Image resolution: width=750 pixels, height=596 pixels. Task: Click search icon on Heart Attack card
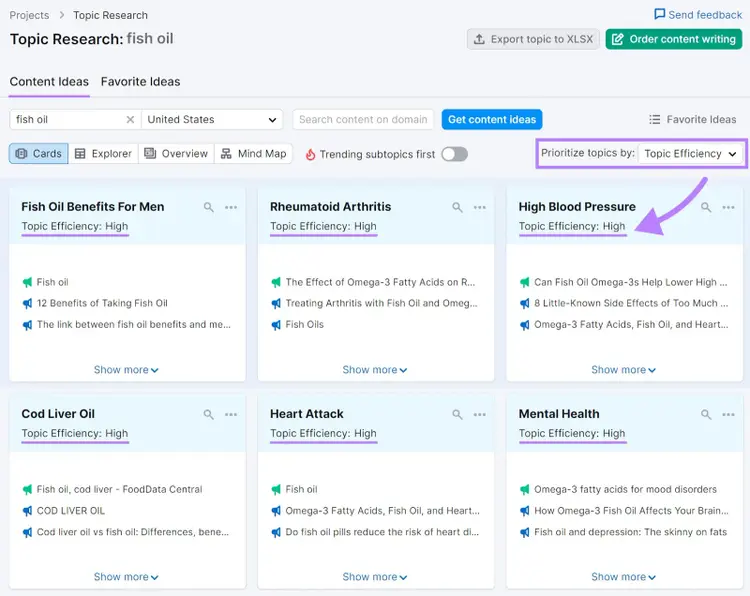tap(457, 414)
